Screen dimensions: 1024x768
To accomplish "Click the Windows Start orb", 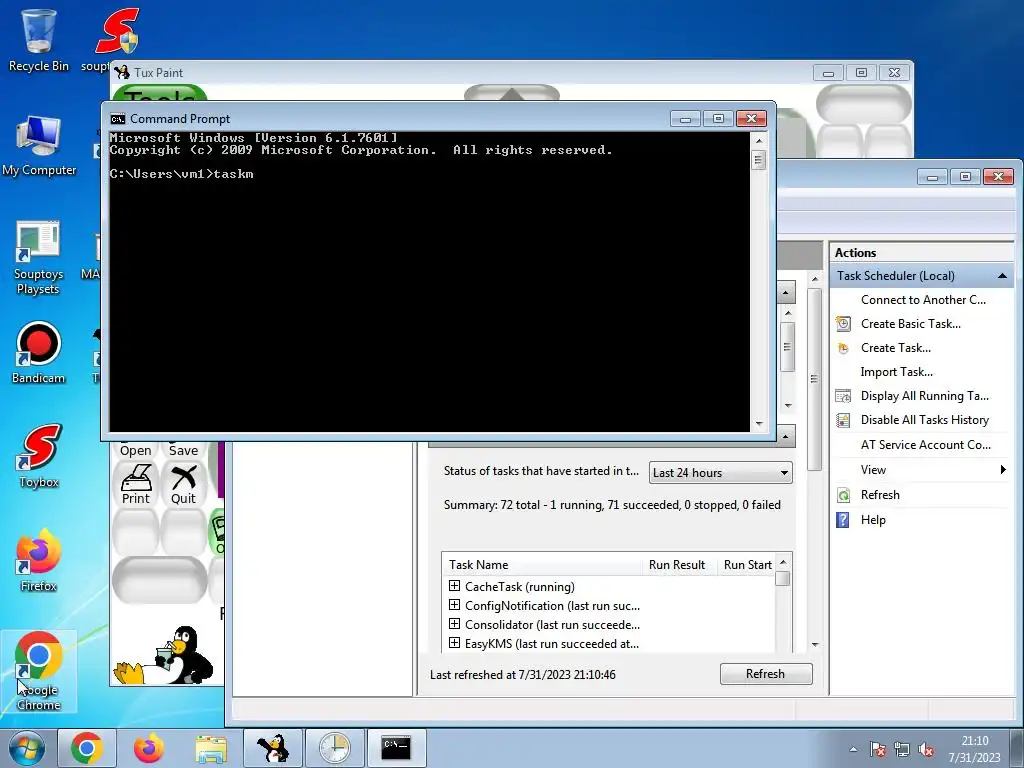I will point(27,748).
